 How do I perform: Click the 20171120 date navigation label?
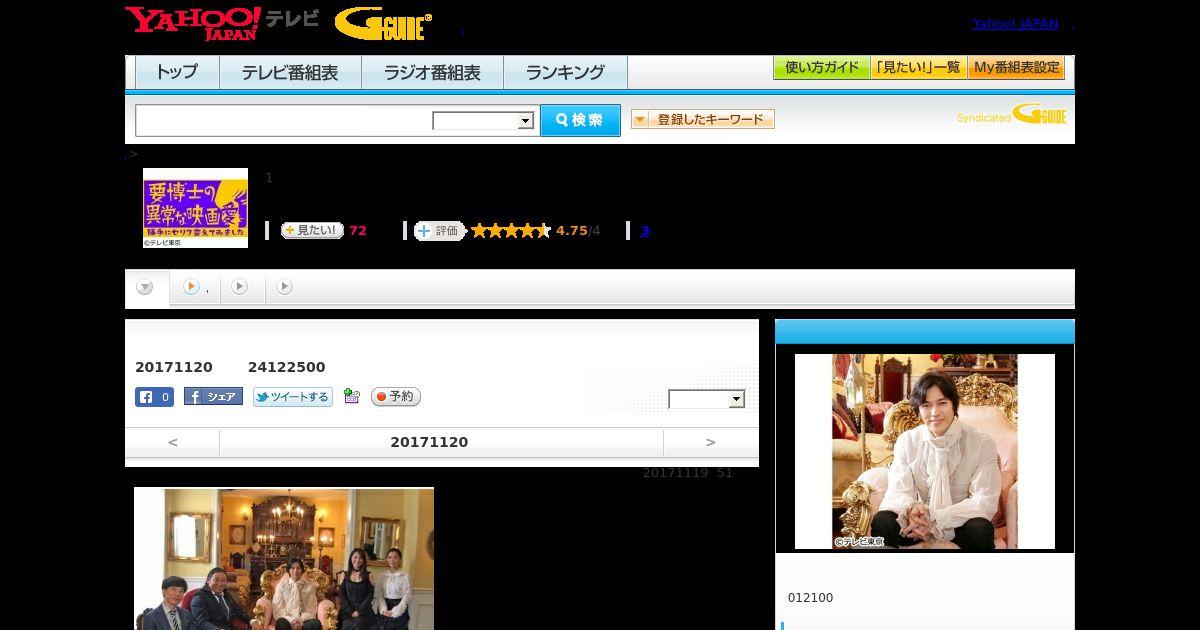coord(429,442)
